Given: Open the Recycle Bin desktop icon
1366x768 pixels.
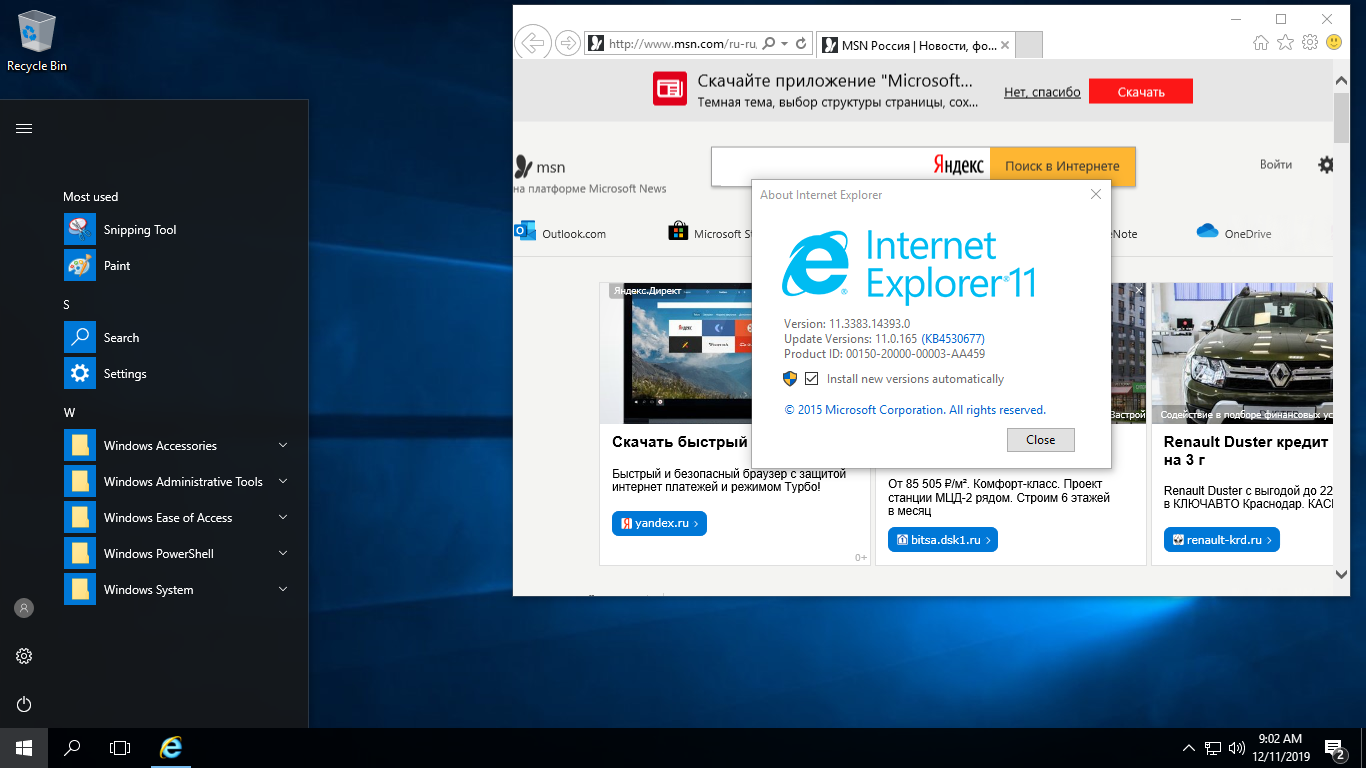Looking at the screenshot, I should [37, 41].
